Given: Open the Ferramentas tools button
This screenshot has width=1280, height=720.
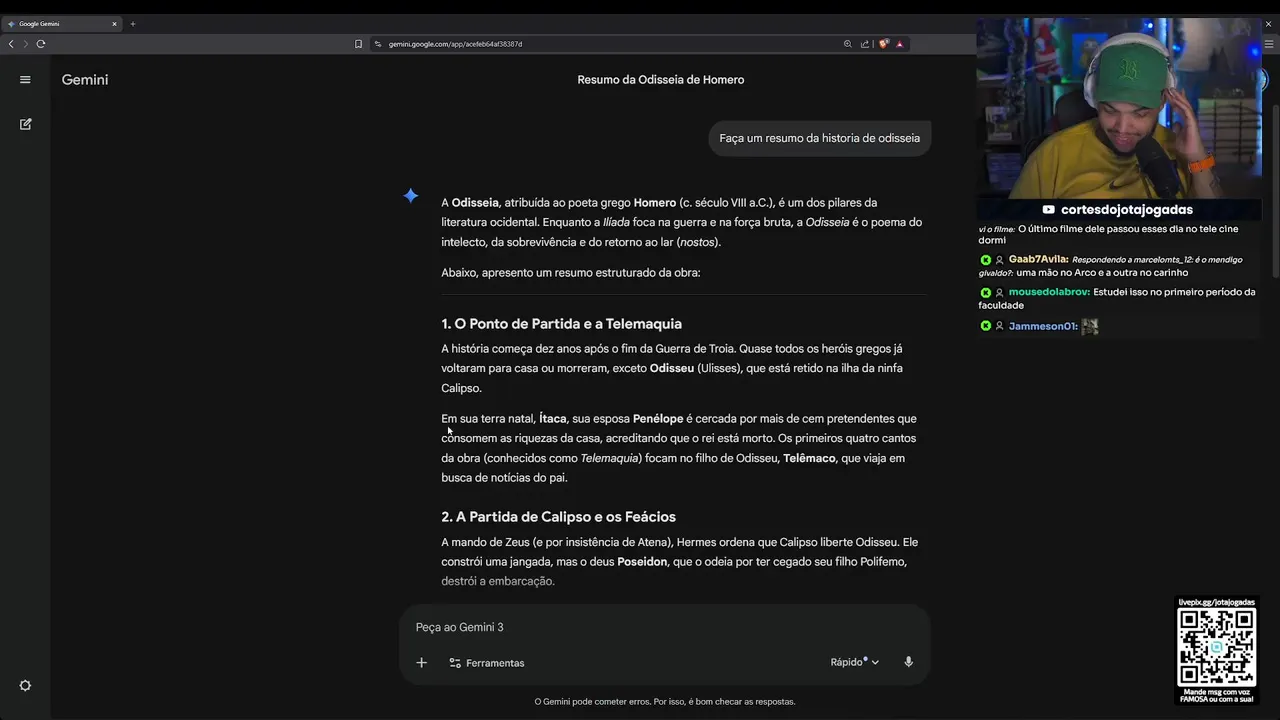Looking at the screenshot, I should coord(487,663).
